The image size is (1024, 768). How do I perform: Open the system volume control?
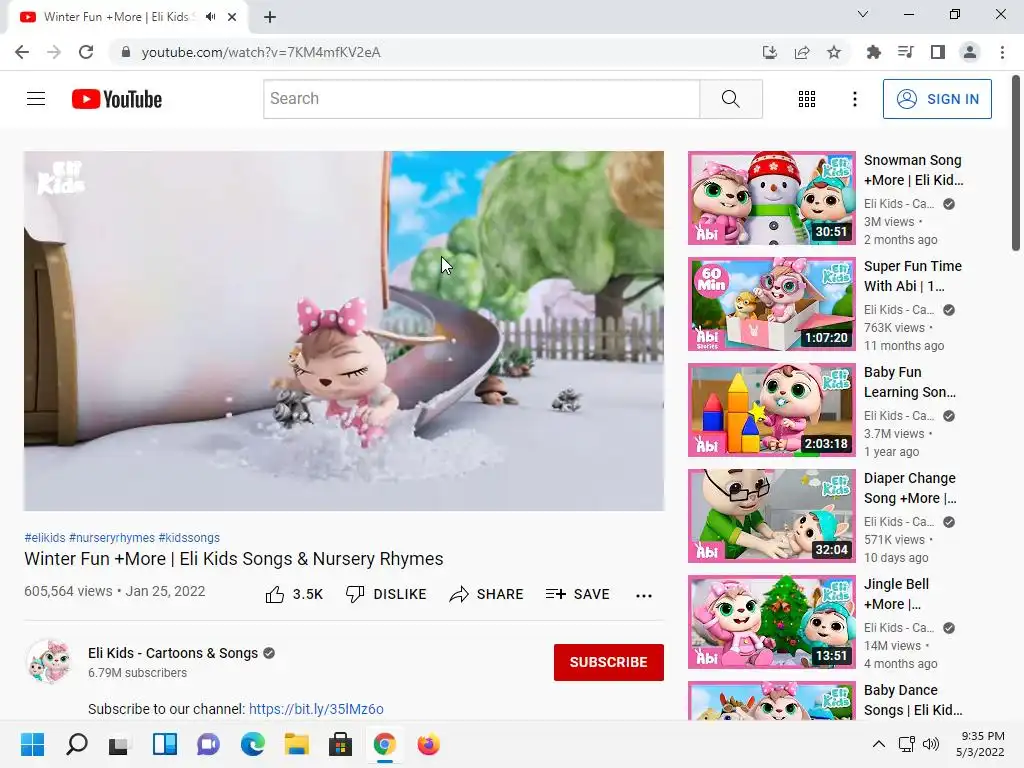coord(931,744)
